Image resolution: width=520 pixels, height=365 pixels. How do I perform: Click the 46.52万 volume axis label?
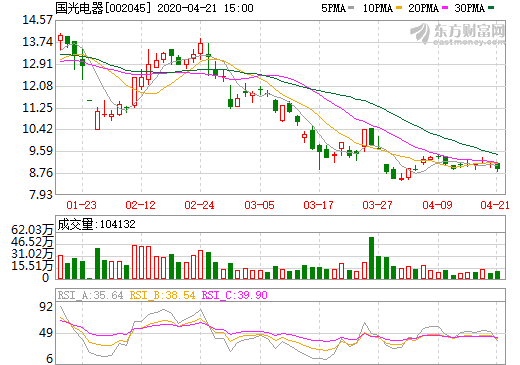click(32, 241)
